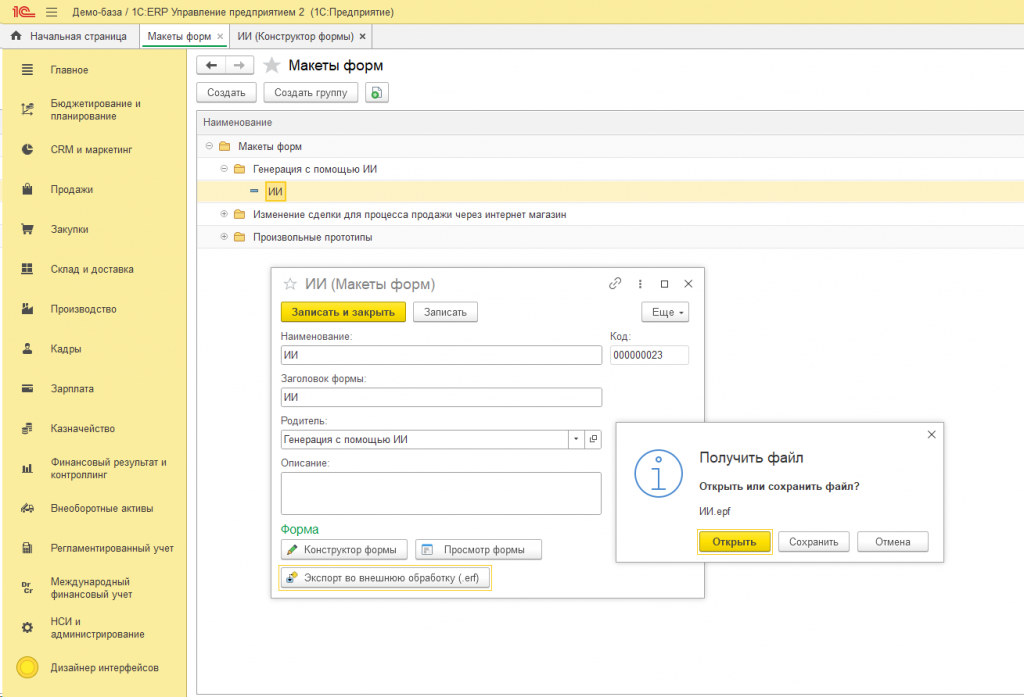Image resolution: width=1024 pixels, height=697 pixels.
Task: Click Экспорт во внешнюю обработку (.erf)
Action: pos(385,578)
